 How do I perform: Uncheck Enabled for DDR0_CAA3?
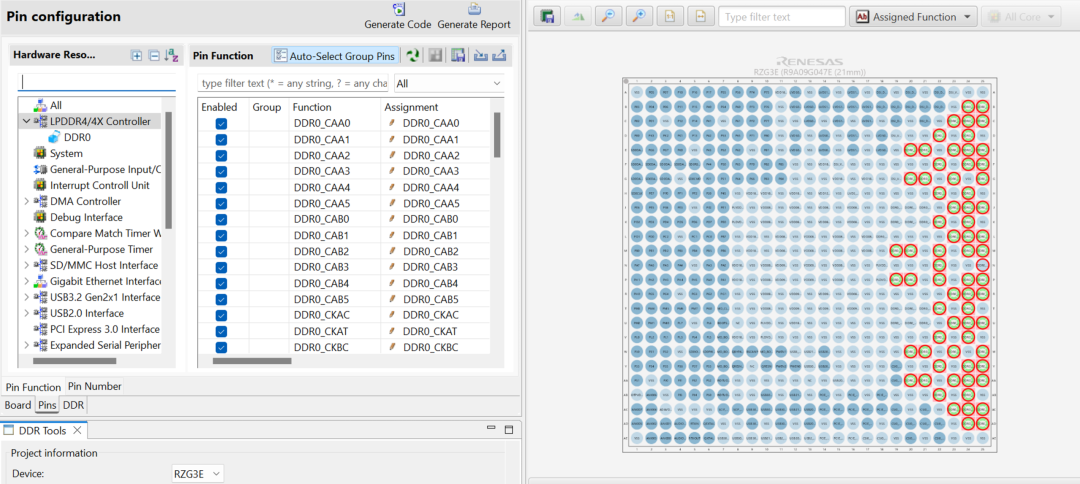coord(221,171)
